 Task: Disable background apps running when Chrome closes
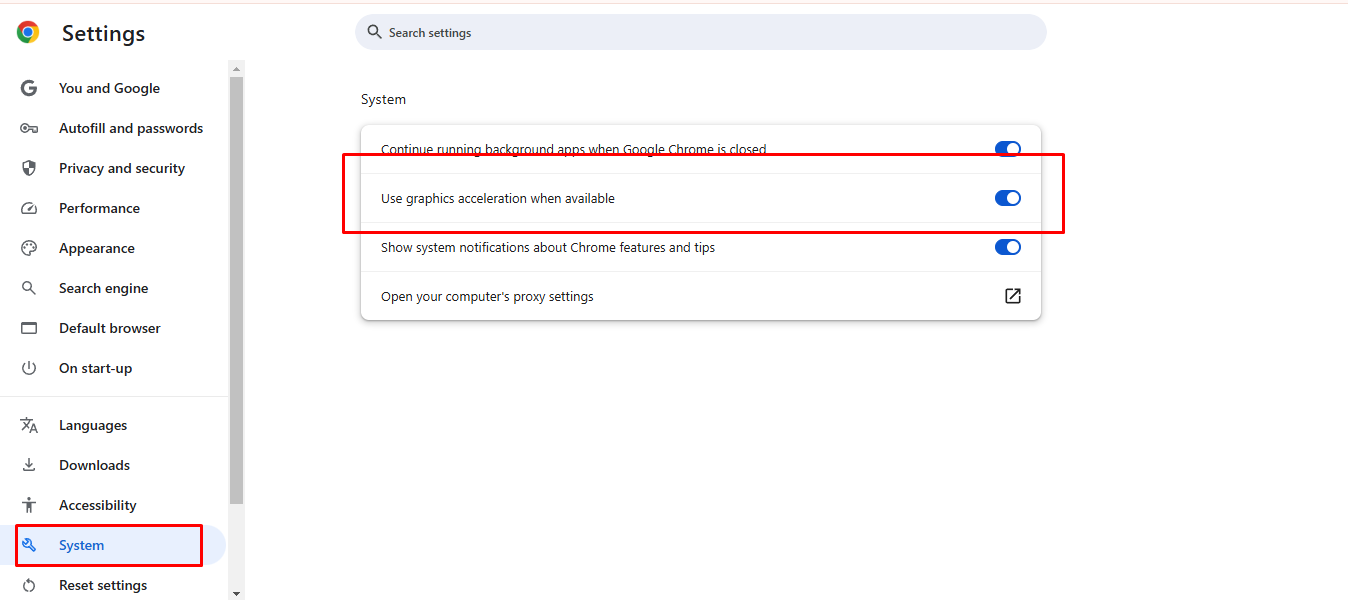tap(1007, 148)
